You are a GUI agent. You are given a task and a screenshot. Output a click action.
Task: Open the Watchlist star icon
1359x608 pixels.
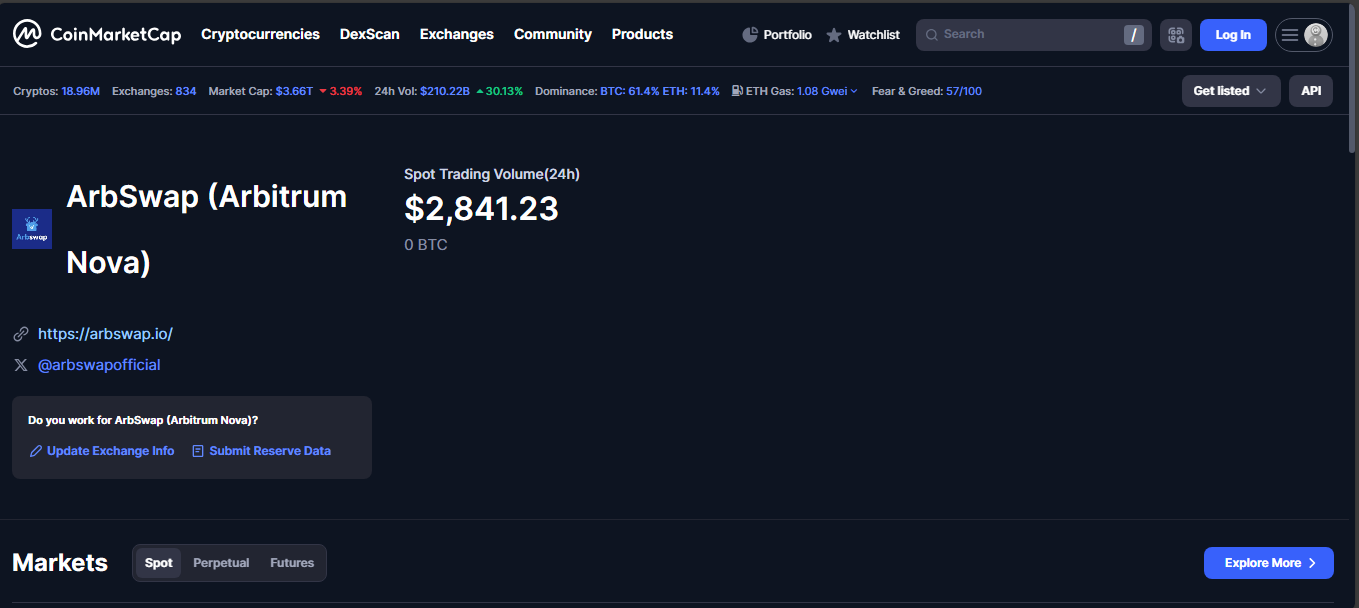point(834,35)
